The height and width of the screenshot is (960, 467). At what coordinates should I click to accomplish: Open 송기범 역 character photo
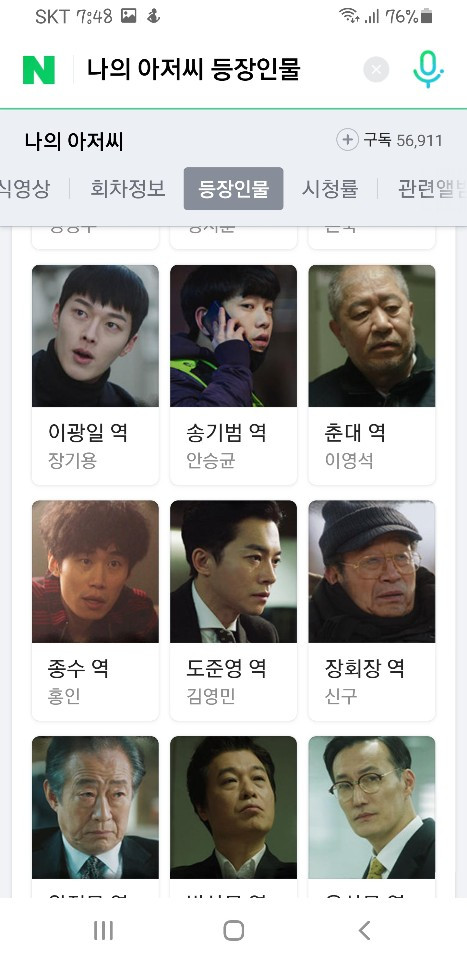point(233,336)
